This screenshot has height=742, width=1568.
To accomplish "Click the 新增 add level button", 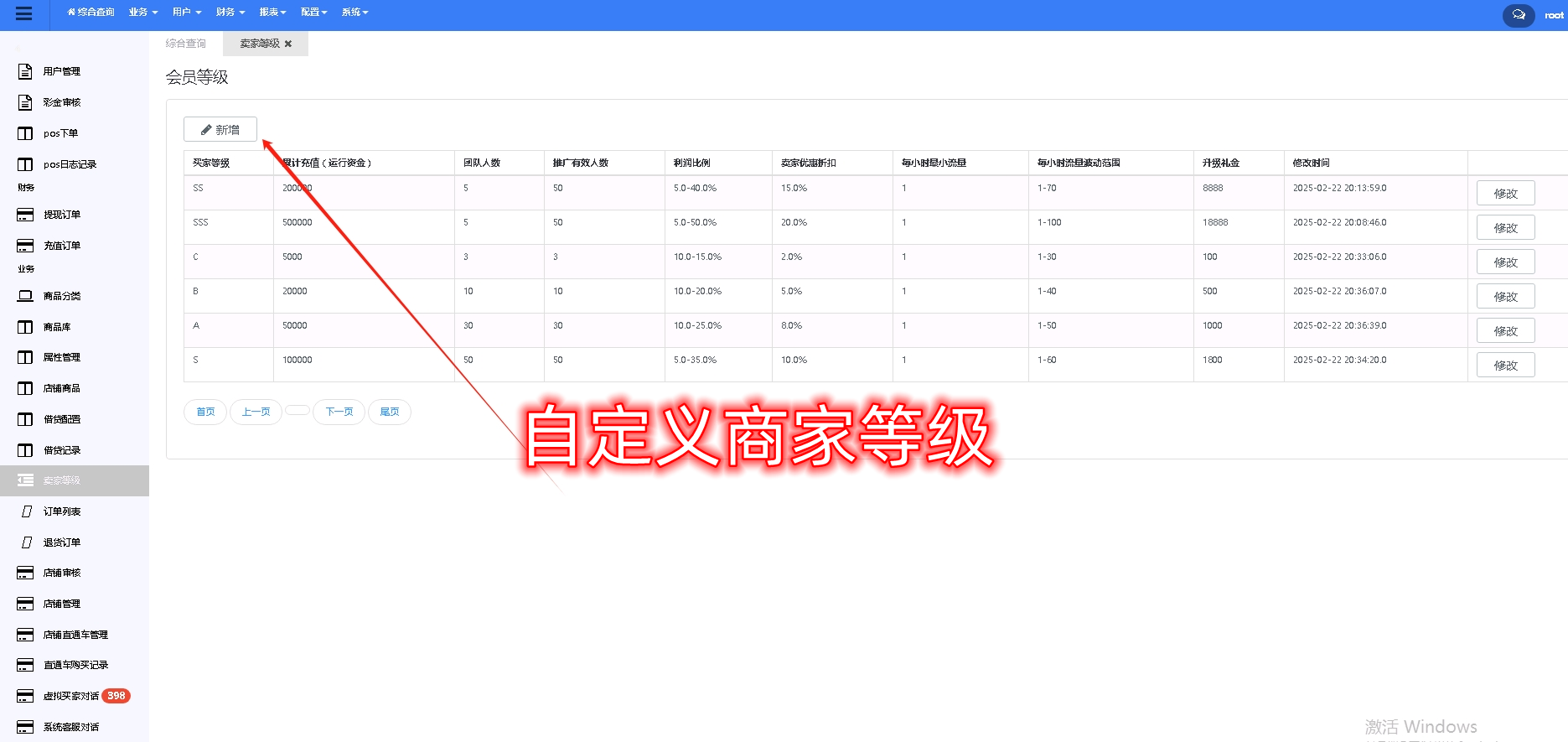I will [220, 130].
